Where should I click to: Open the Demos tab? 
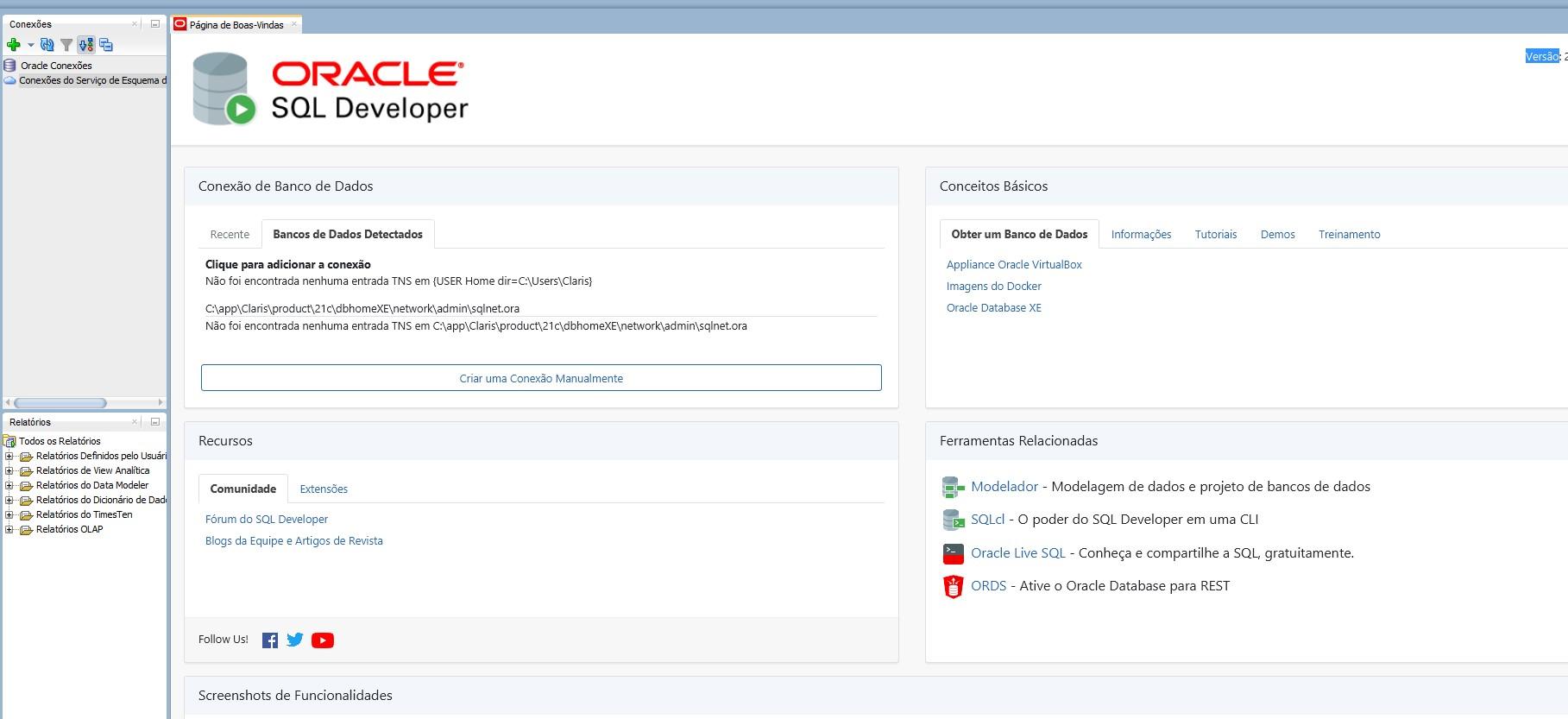[1277, 235]
